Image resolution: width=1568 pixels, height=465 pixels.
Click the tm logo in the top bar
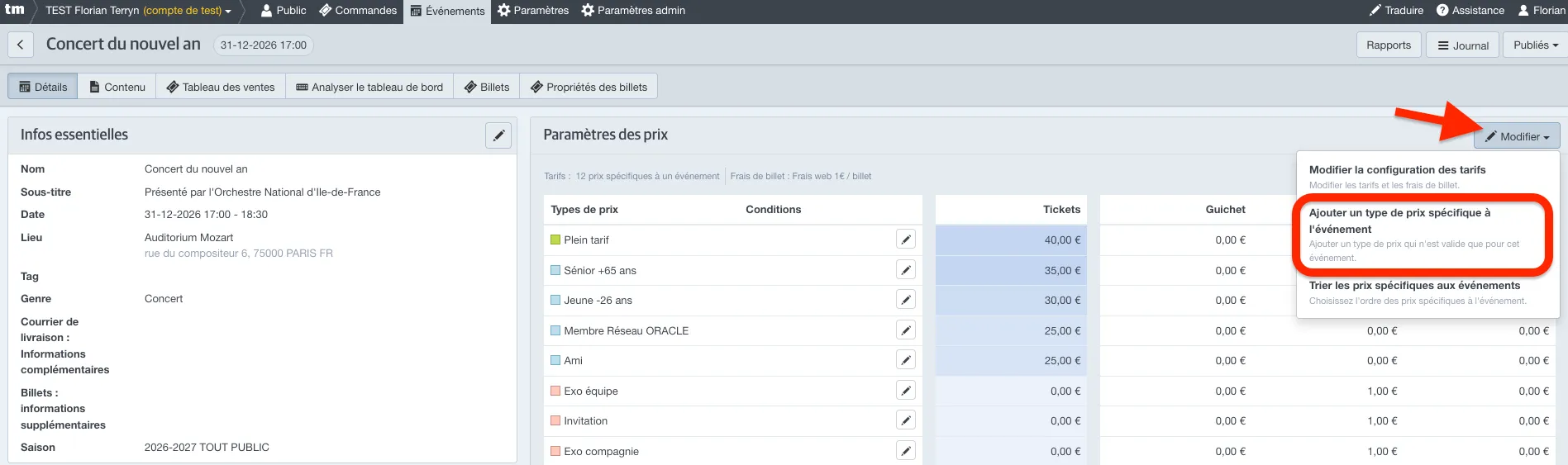[x=15, y=10]
